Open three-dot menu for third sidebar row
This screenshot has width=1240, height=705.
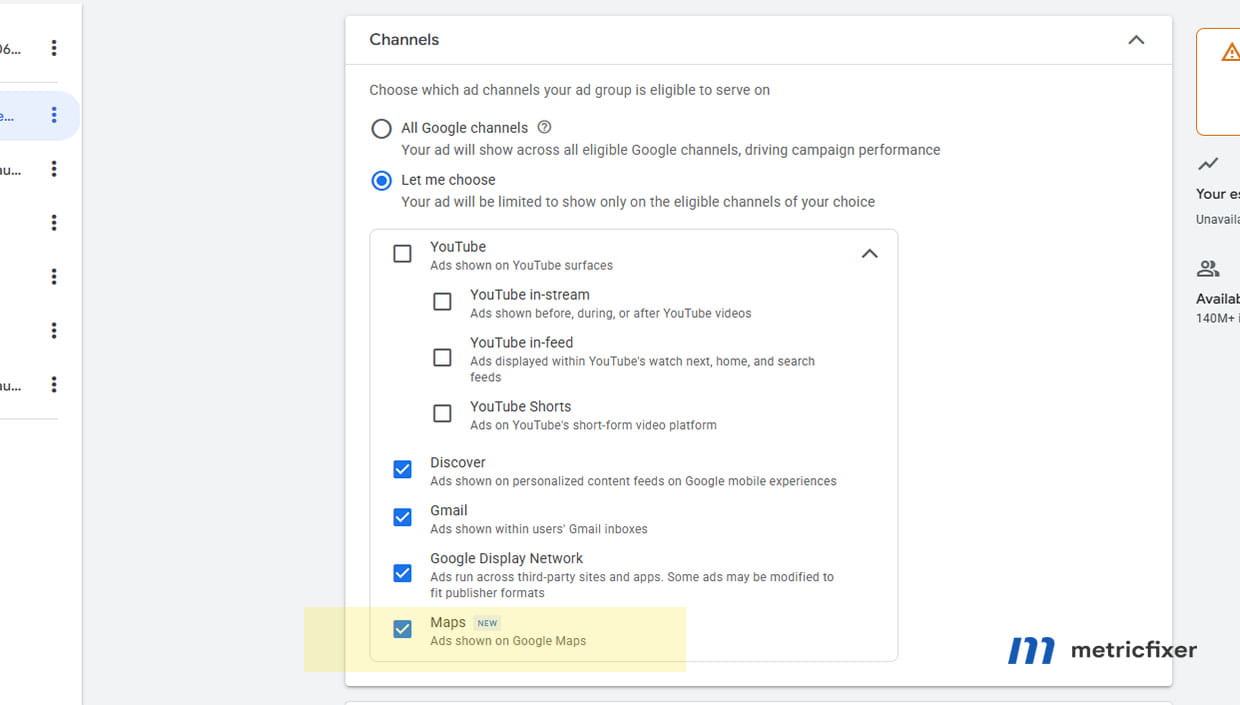click(x=54, y=169)
